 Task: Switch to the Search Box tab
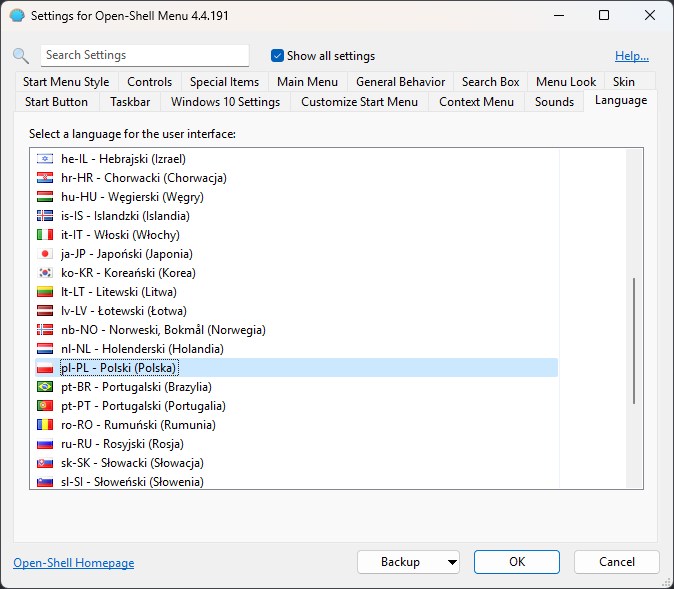coord(490,82)
